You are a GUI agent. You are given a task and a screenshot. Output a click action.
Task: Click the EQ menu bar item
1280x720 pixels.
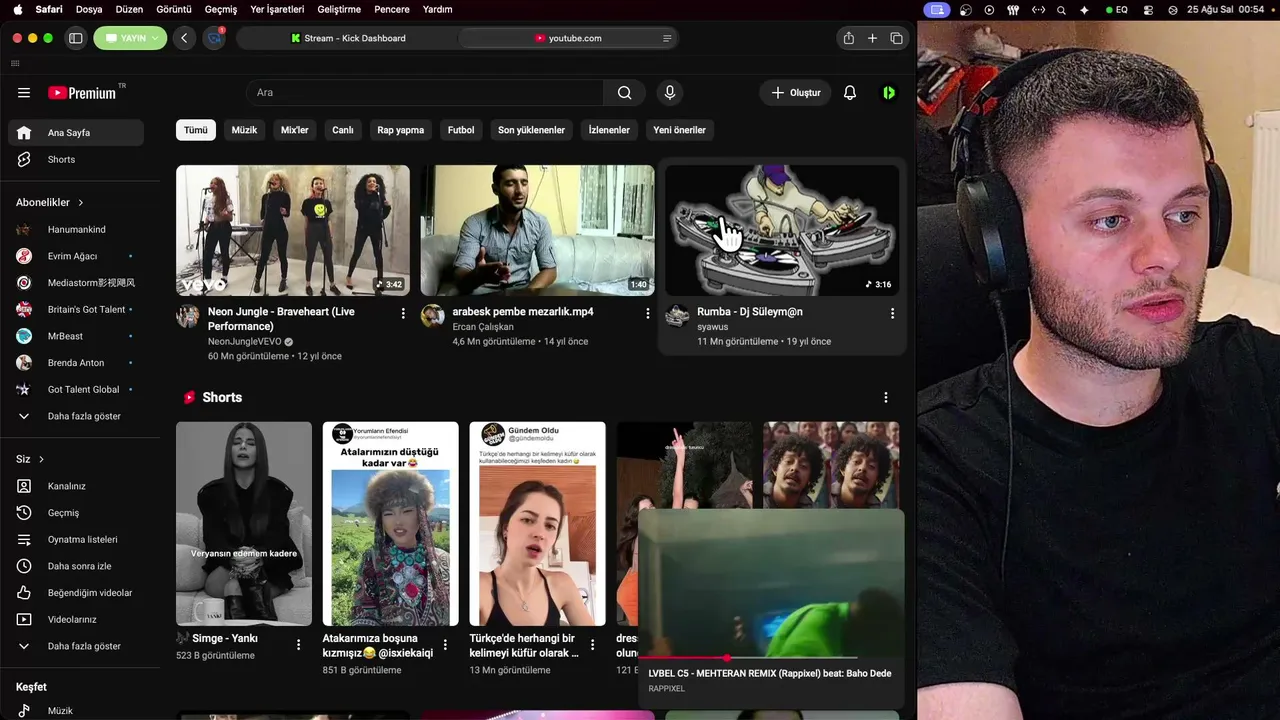[1117, 10]
